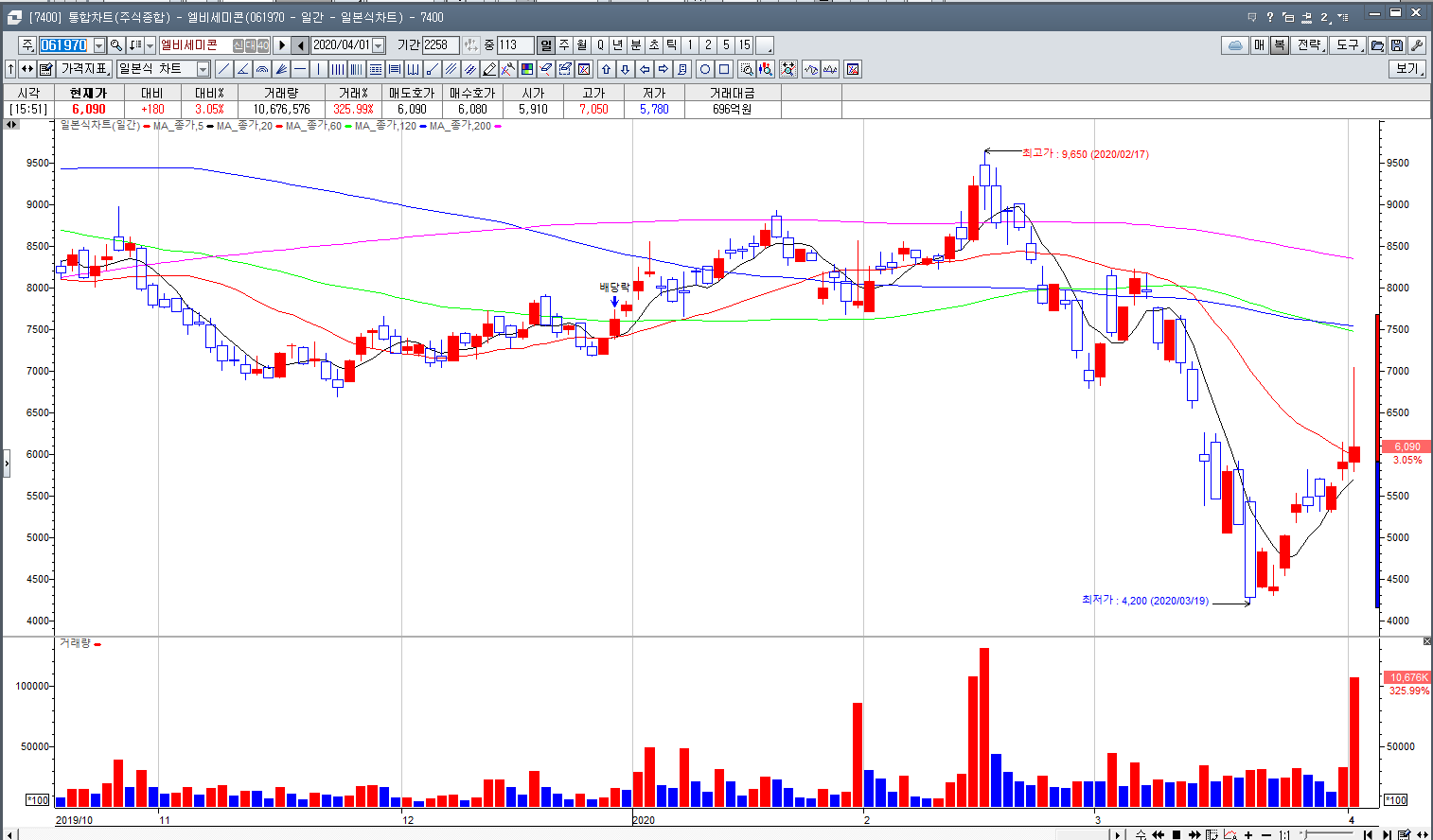Open dropdown next to sort icon
The height and width of the screenshot is (840, 1433).
click(150, 45)
